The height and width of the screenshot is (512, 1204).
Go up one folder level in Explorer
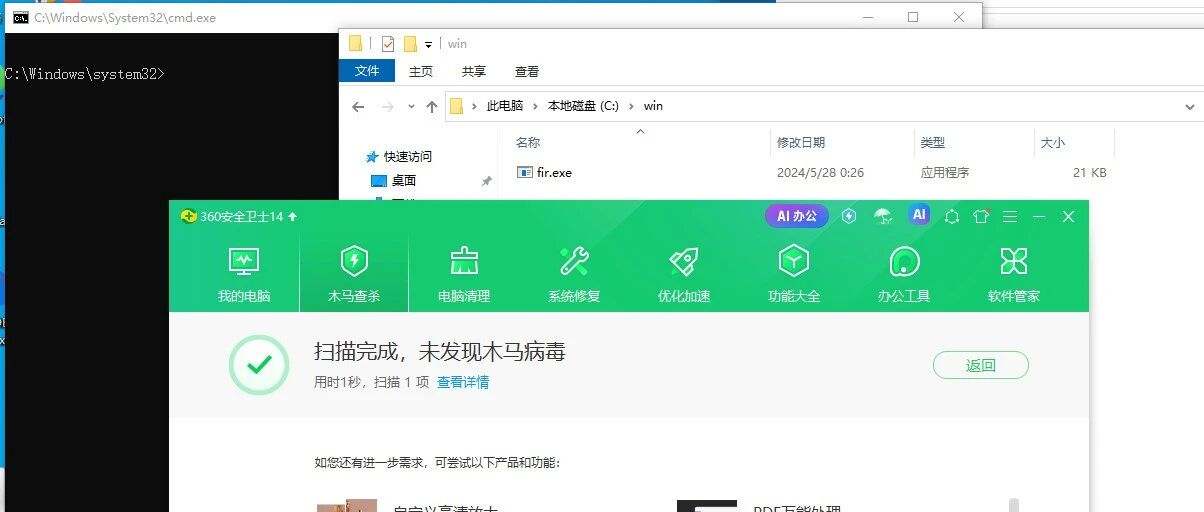click(432, 106)
